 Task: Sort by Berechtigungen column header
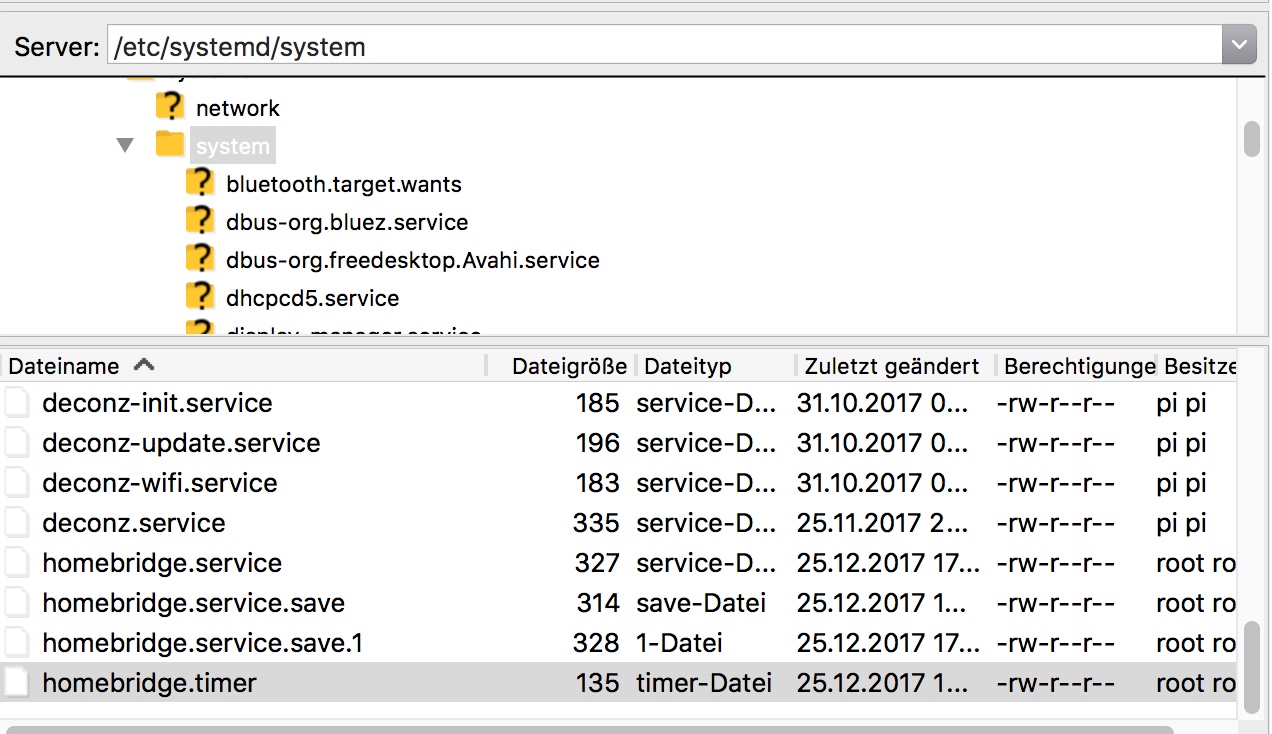tap(1079, 366)
